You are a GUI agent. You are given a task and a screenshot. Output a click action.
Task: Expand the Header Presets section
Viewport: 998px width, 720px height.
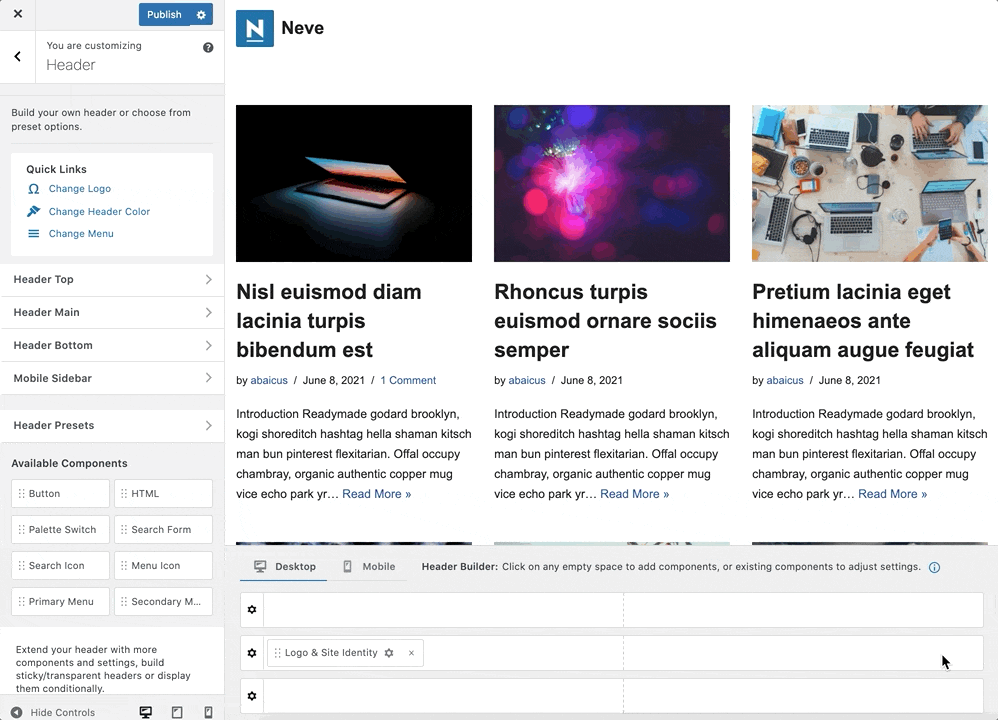tap(112, 425)
